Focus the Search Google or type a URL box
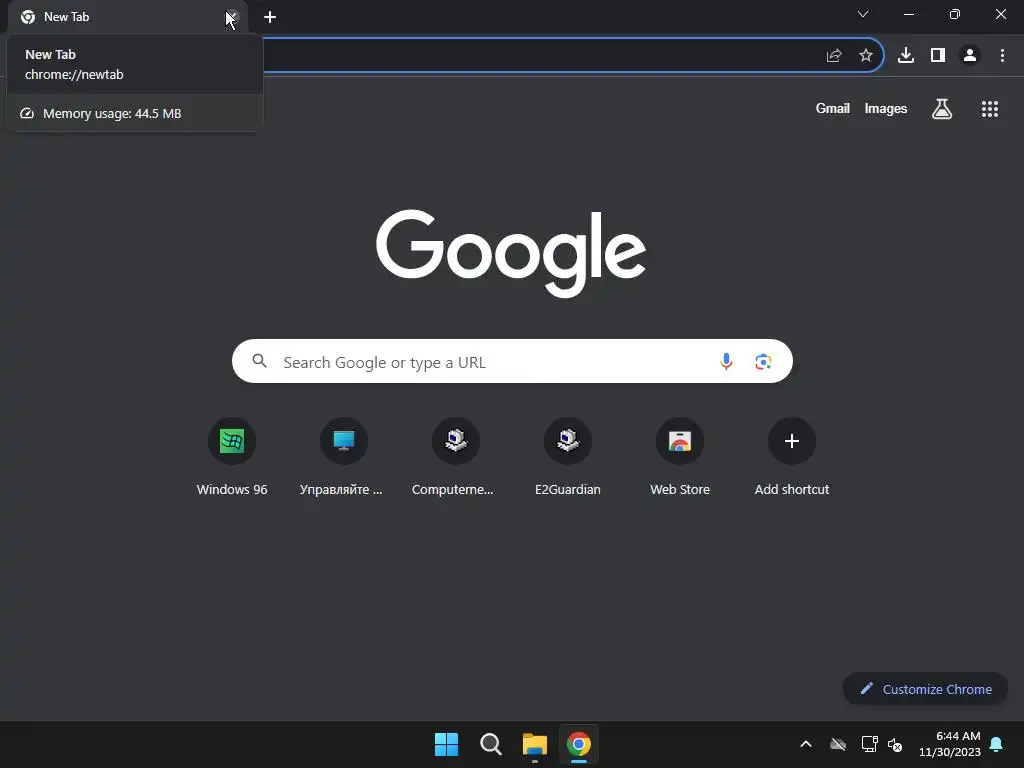The image size is (1024, 768). 512,361
